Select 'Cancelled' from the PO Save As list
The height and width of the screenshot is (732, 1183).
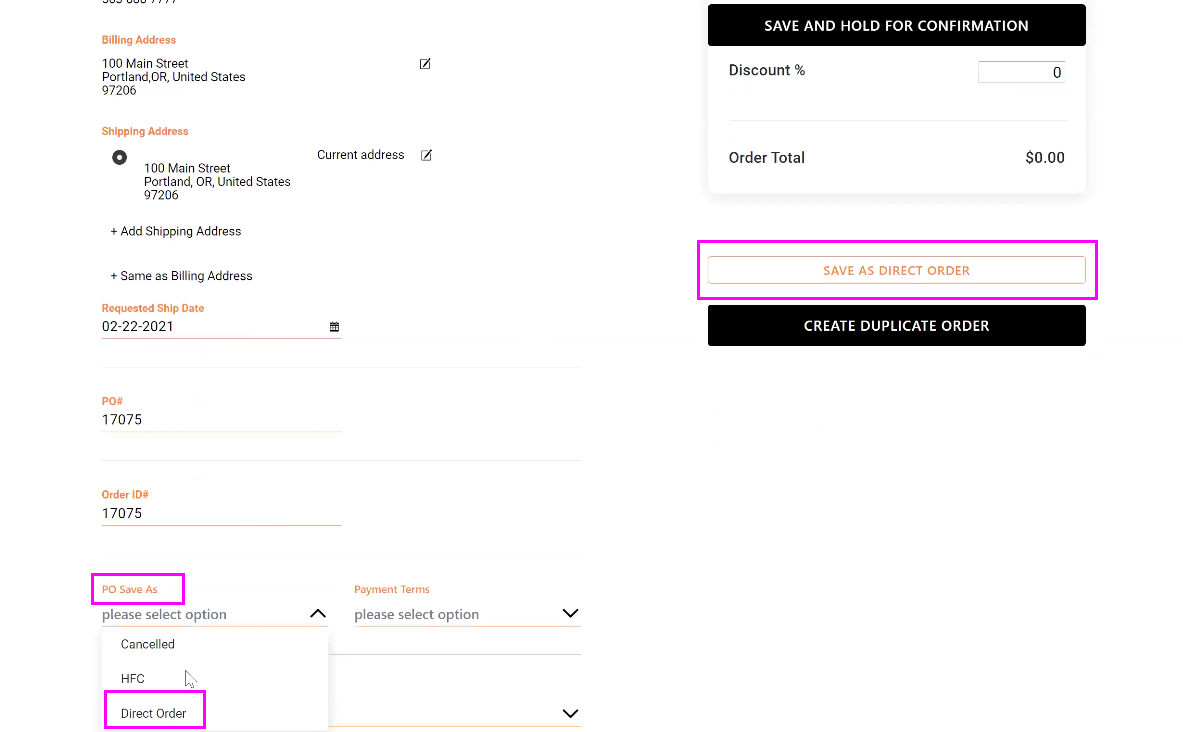[148, 644]
